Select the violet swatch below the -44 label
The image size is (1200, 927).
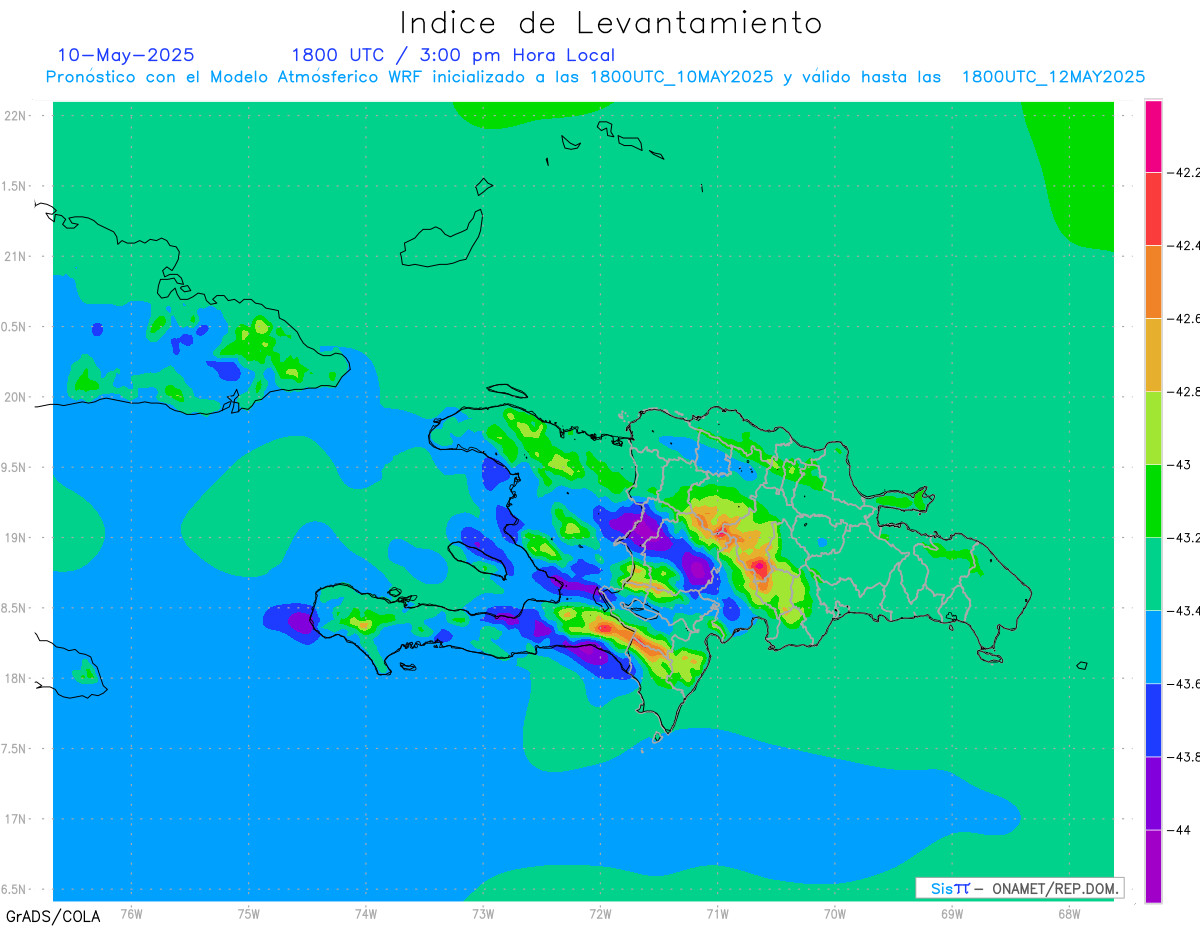(x=1153, y=866)
